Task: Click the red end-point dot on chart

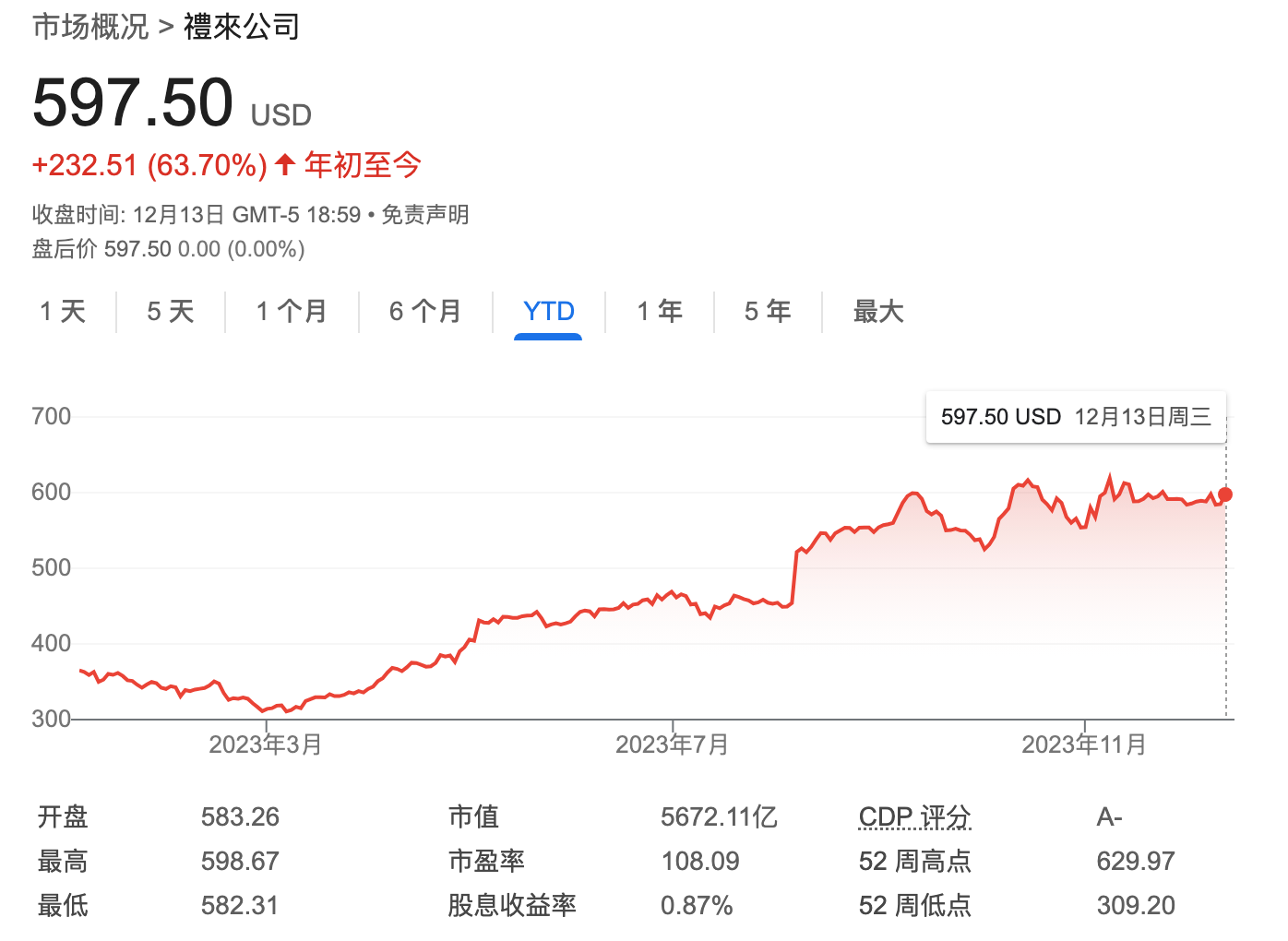Action: pyautogui.click(x=1225, y=494)
